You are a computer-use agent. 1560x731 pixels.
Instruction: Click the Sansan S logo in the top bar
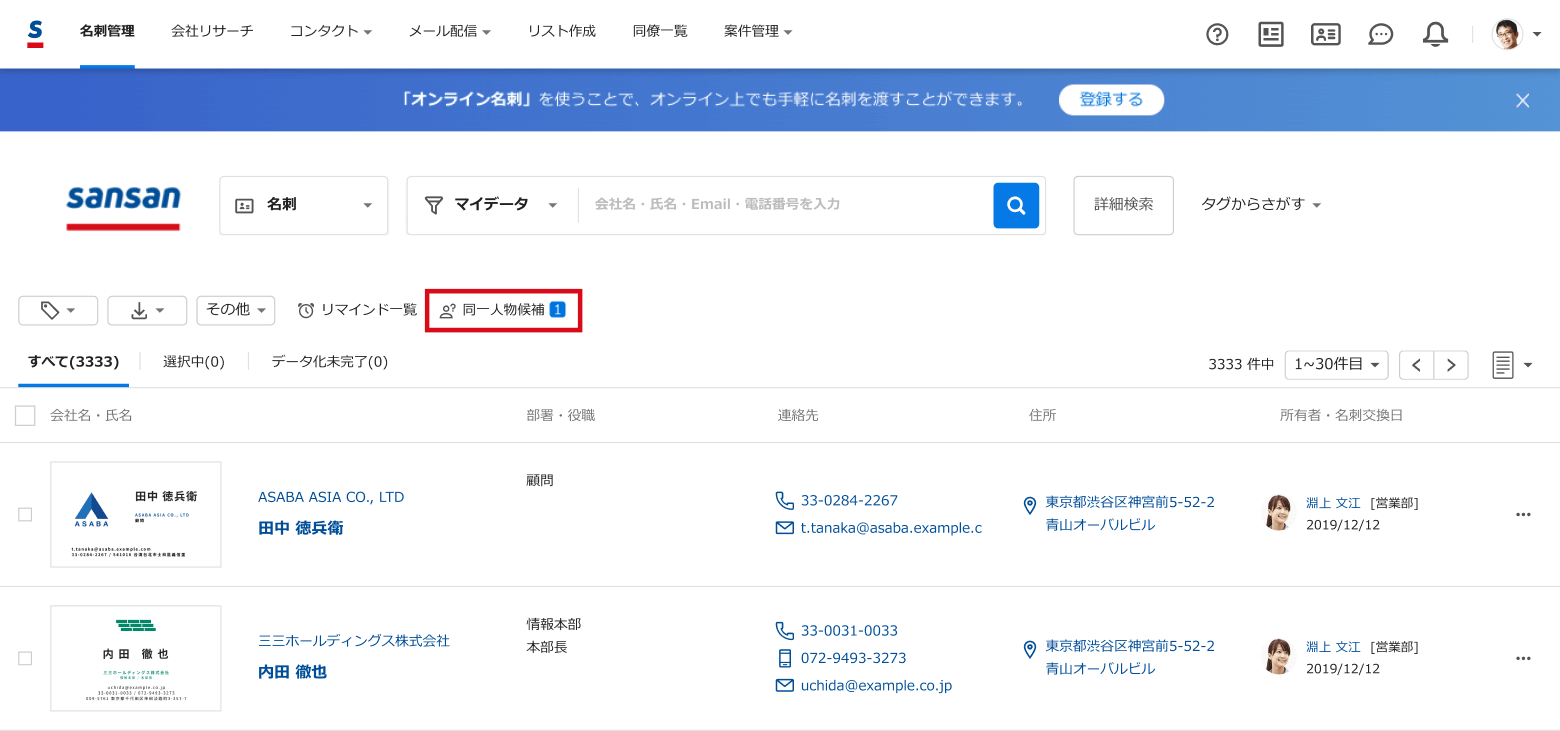click(x=35, y=33)
